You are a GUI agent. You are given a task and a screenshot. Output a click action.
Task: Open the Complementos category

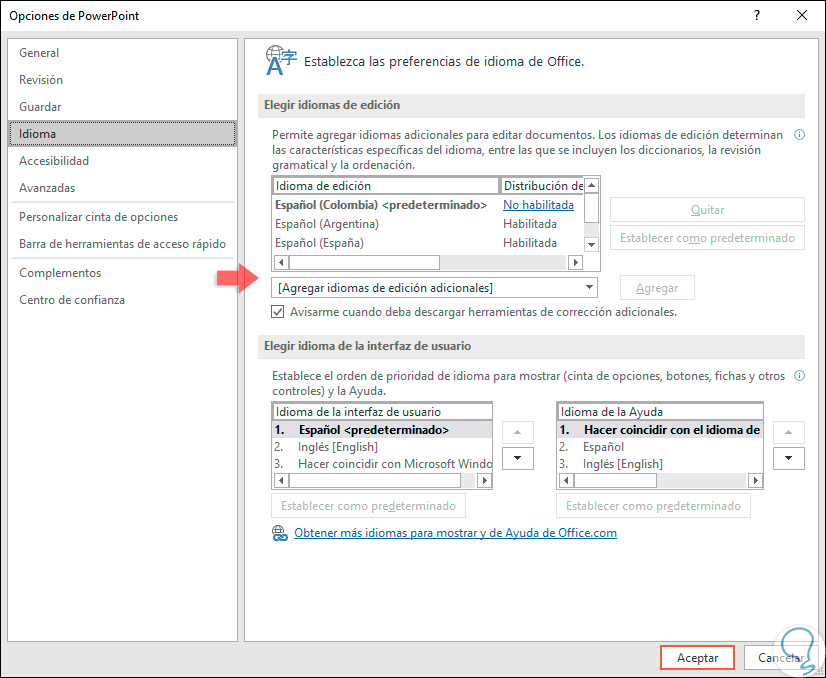[122, 272]
